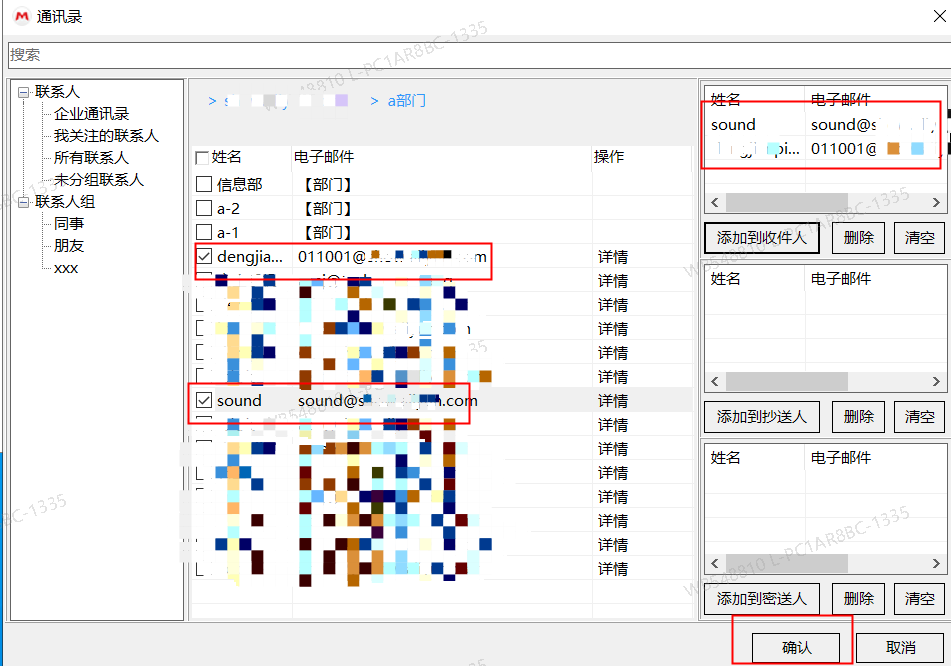Screen dimensions: 951x666
Task: Collapse the 联系人 tree node
Action: (x=23, y=92)
